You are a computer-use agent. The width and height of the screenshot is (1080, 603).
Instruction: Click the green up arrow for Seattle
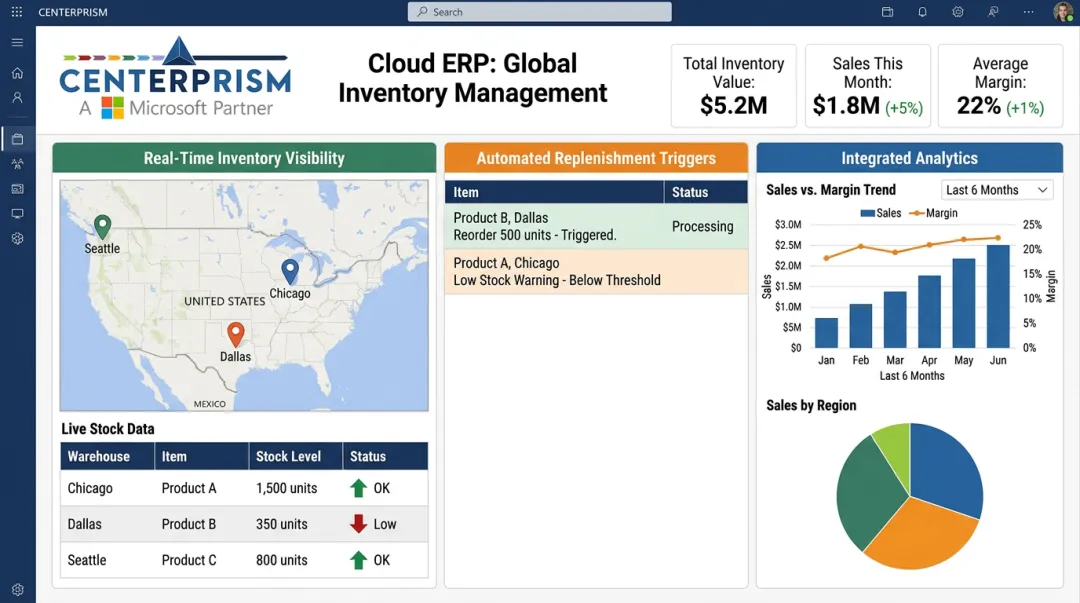click(x=358, y=560)
